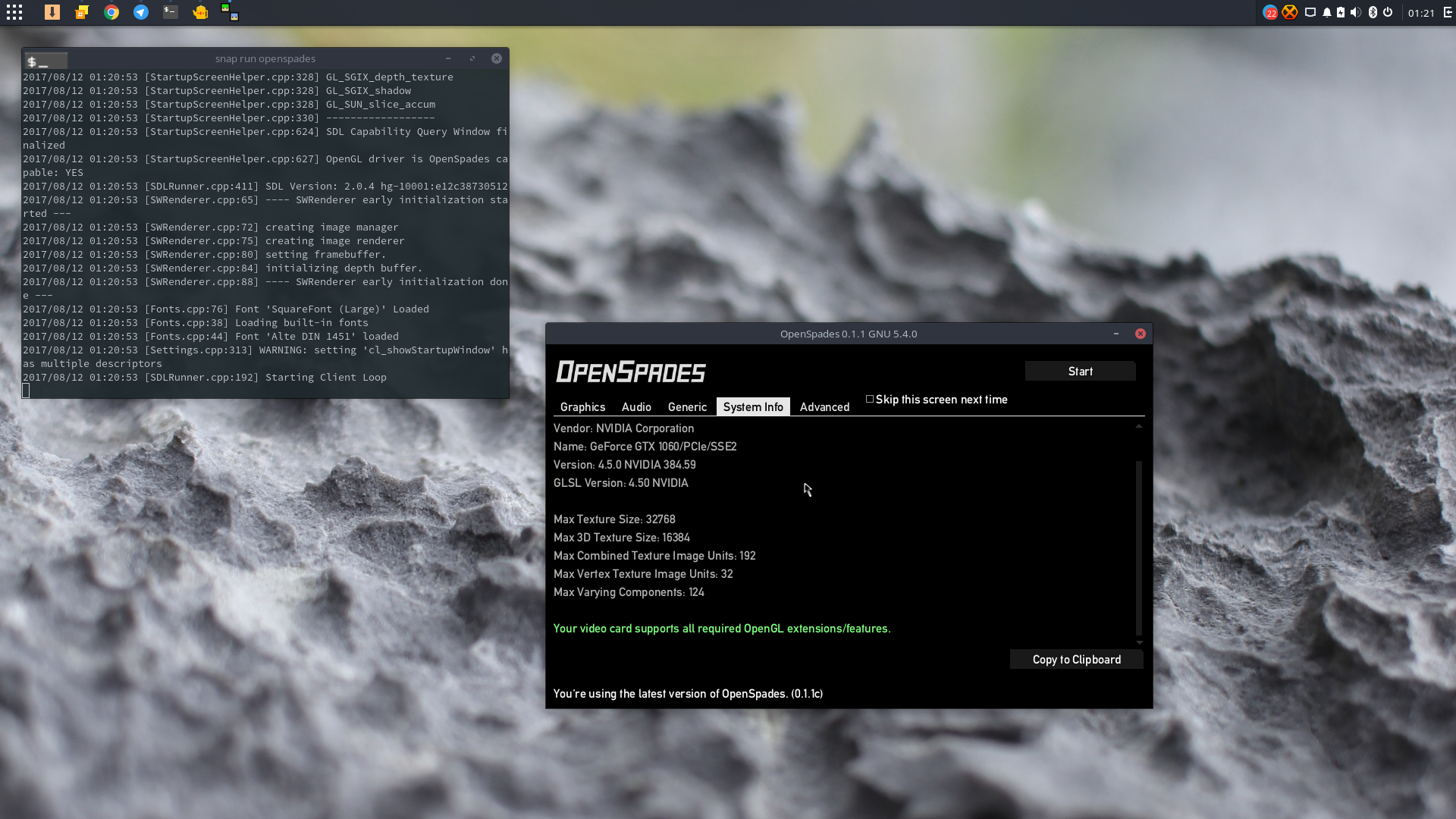Open the download manager icon in the top panel
1456x819 pixels.
pos(52,12)
